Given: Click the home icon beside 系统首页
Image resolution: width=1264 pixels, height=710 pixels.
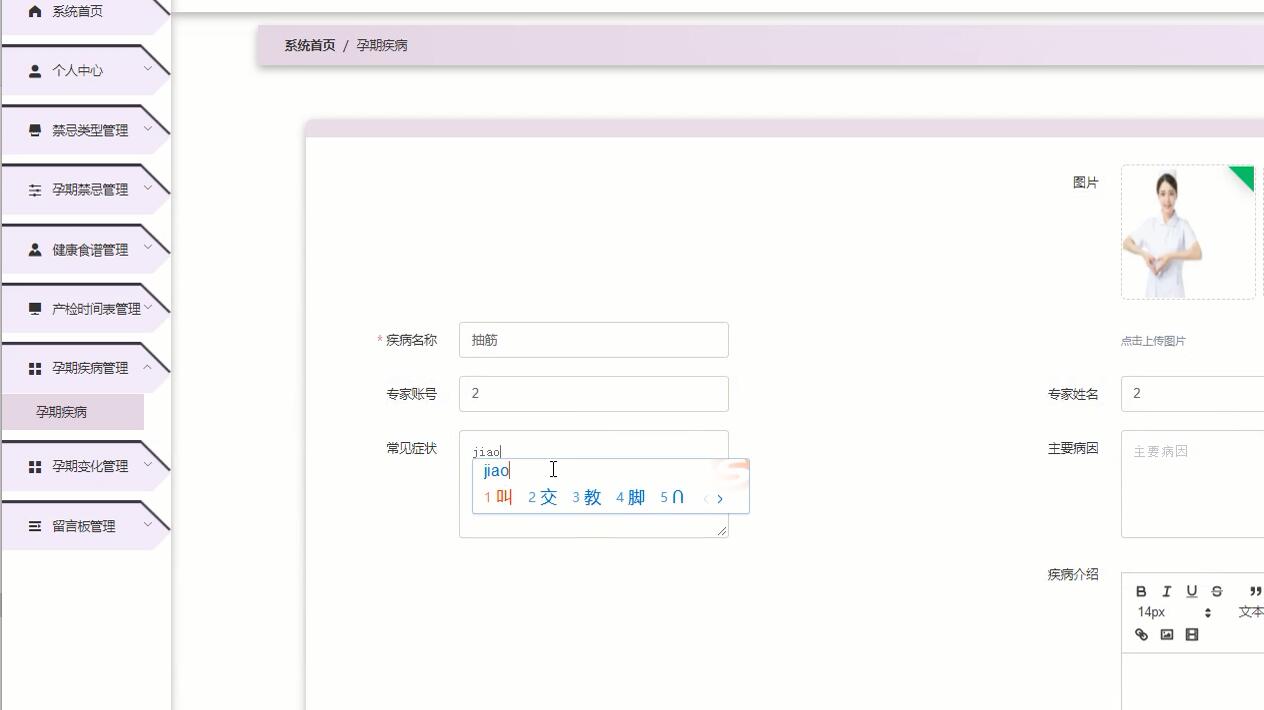Looking at the screenshot, I should point(35,11).
